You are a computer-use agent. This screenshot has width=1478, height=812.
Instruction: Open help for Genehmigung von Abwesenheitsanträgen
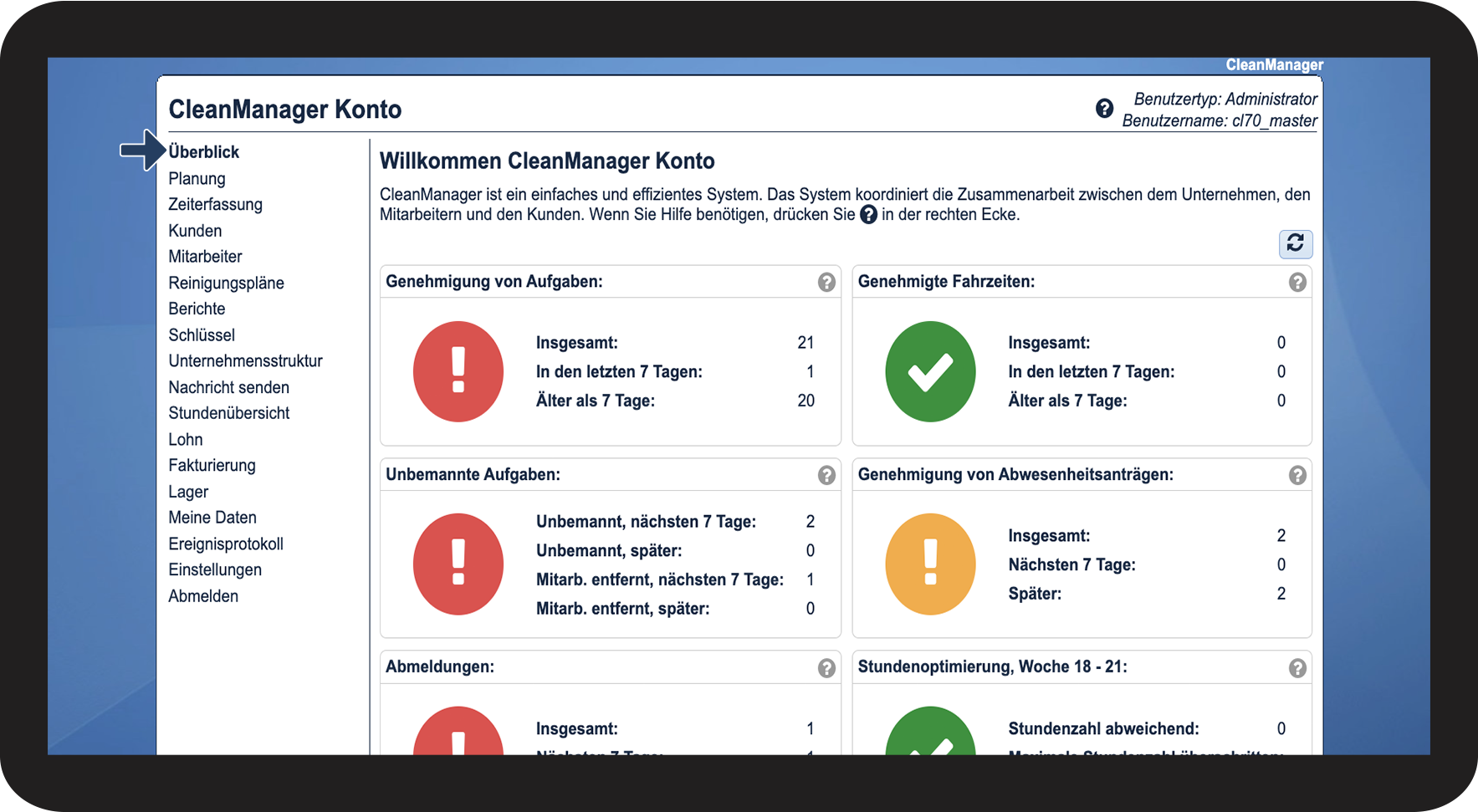pos(1297,475)
